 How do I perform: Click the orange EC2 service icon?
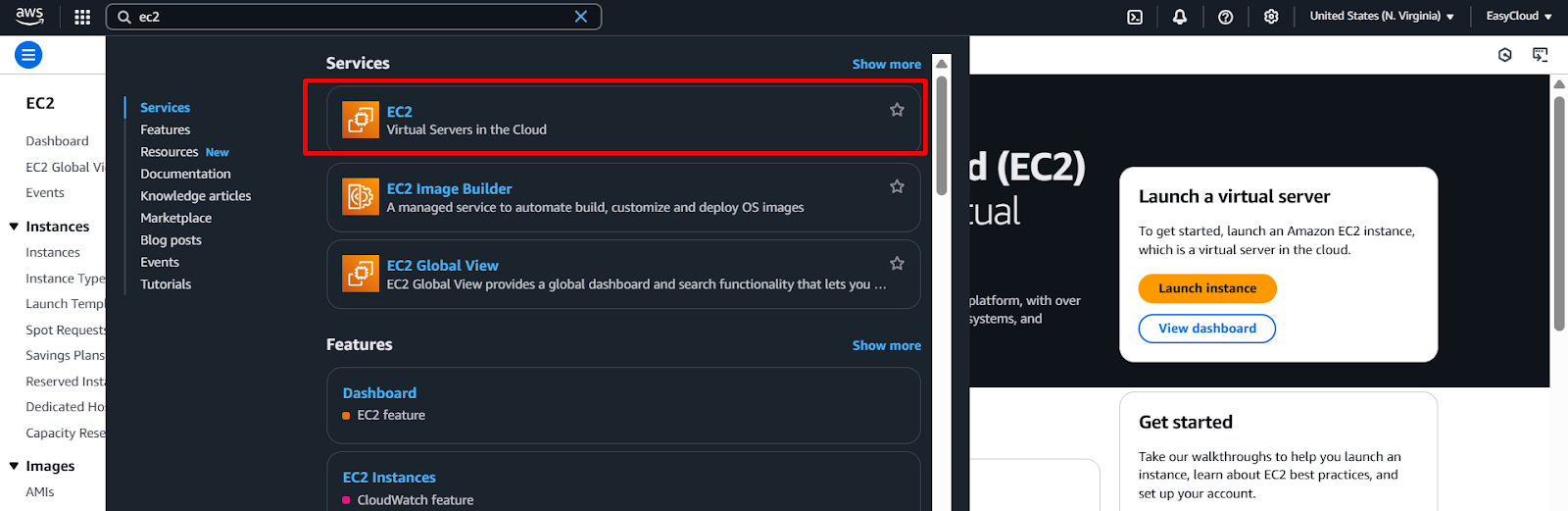click(361, 120)
